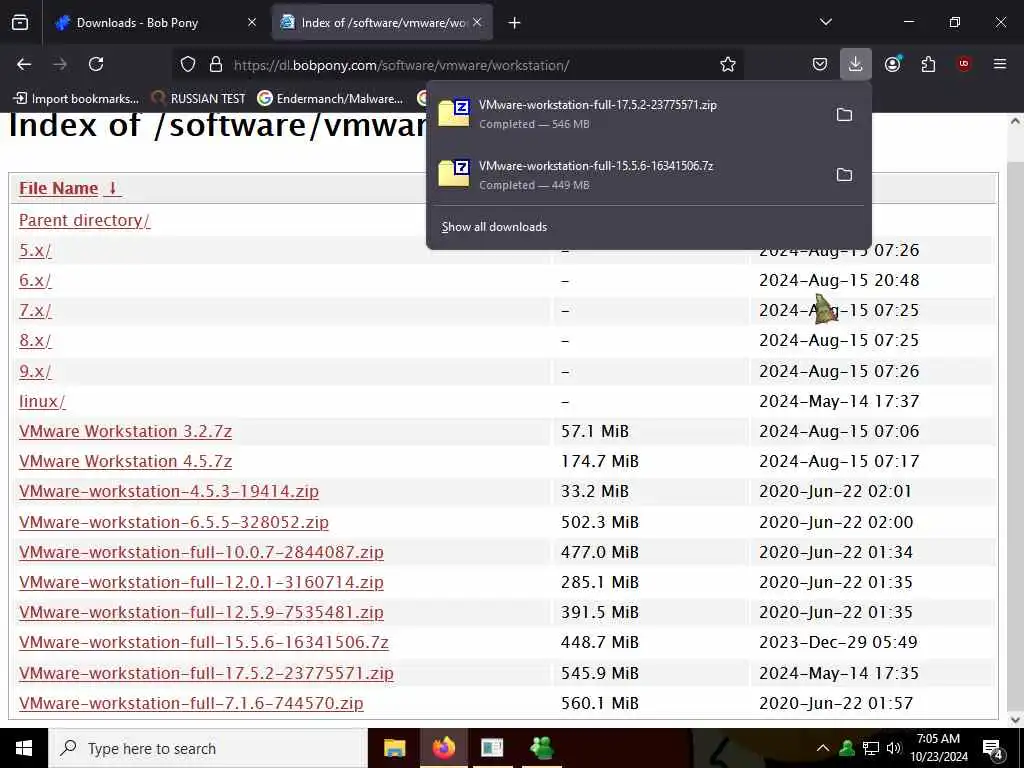The height and width of the screenshot is (768, 1024).
Task: Click the site security padlock icon
Action: pos(216,65)
